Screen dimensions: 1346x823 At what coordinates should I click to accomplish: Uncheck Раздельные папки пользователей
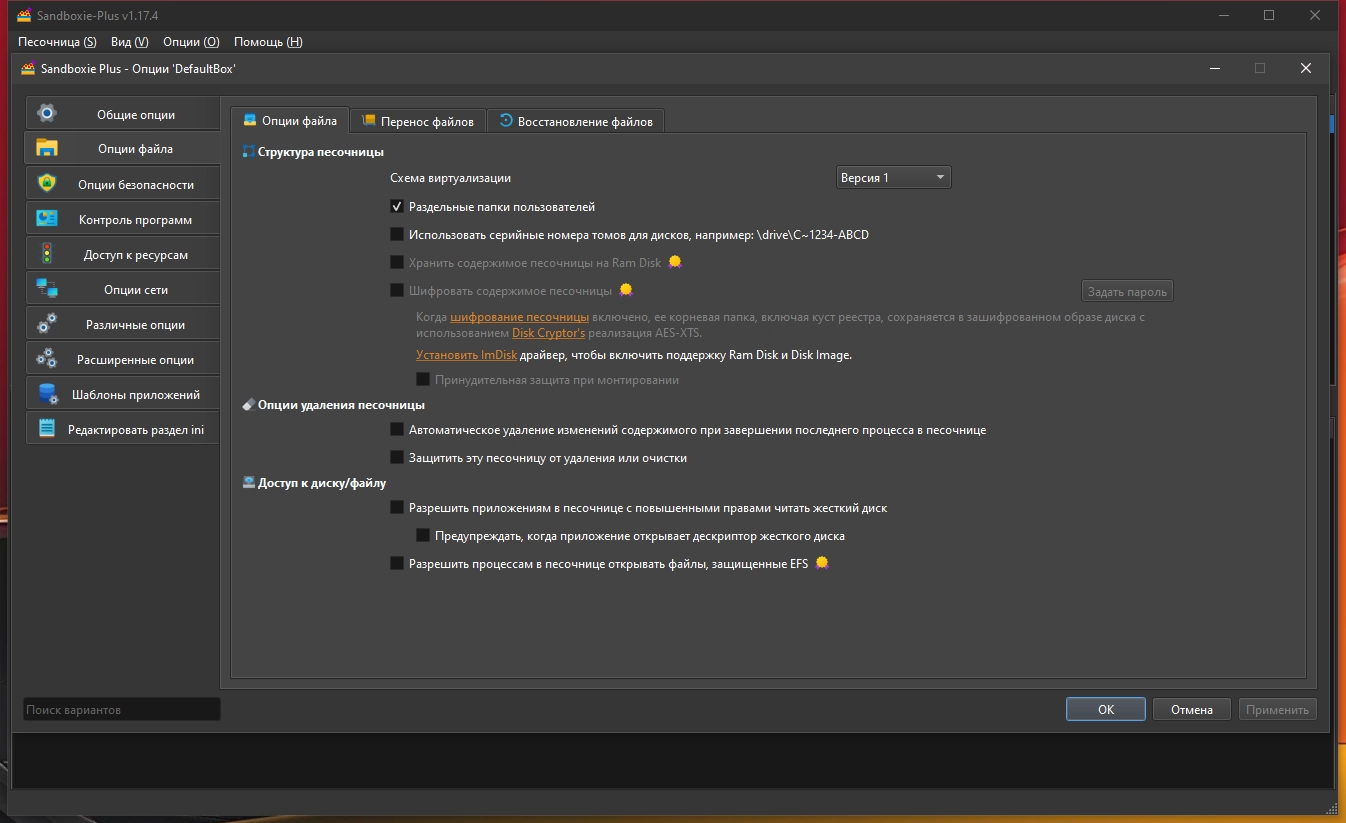click(397, 207)
